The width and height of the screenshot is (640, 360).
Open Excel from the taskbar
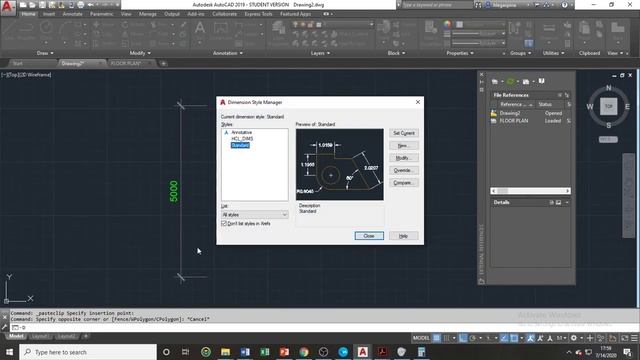point(264,352)
